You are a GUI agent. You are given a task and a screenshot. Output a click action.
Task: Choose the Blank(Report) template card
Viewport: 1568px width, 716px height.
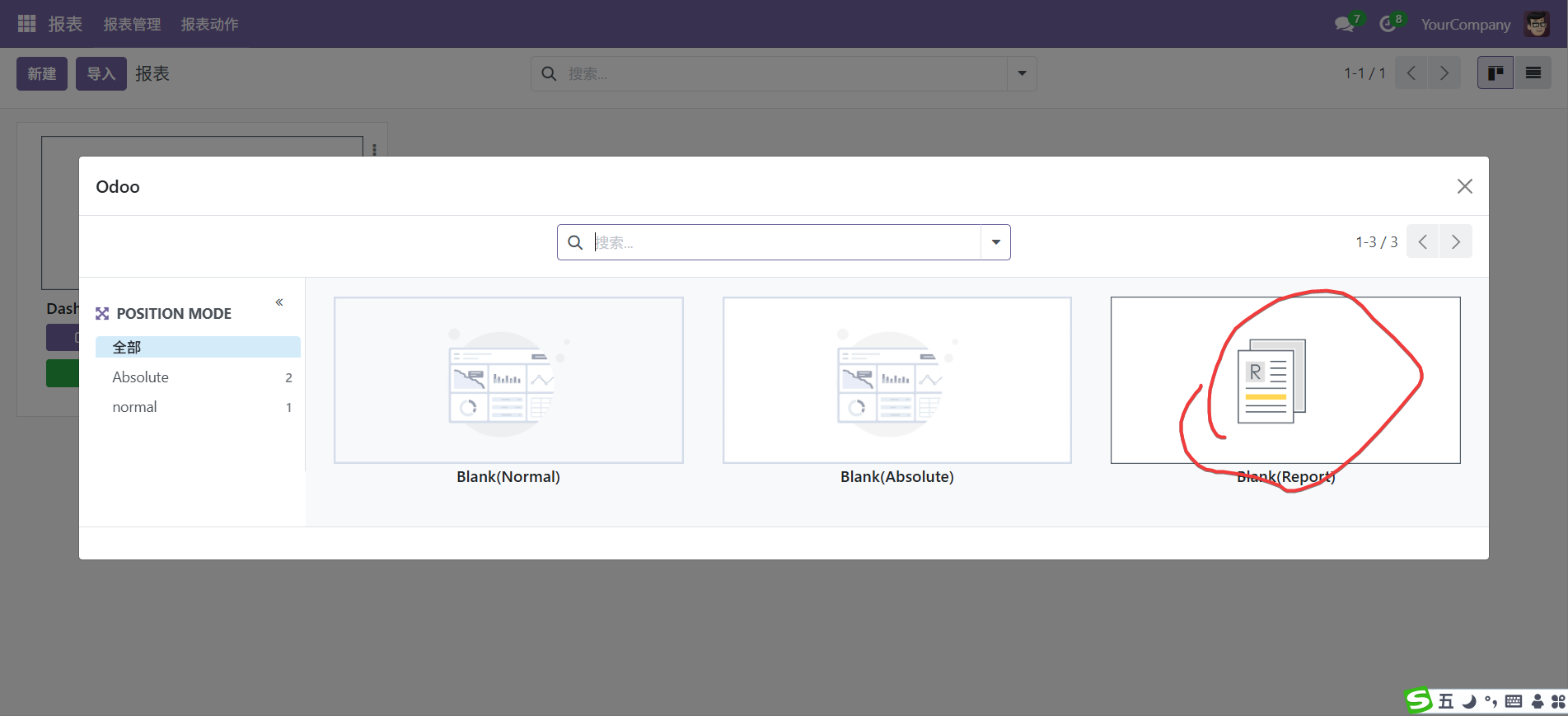[1285, 381]
